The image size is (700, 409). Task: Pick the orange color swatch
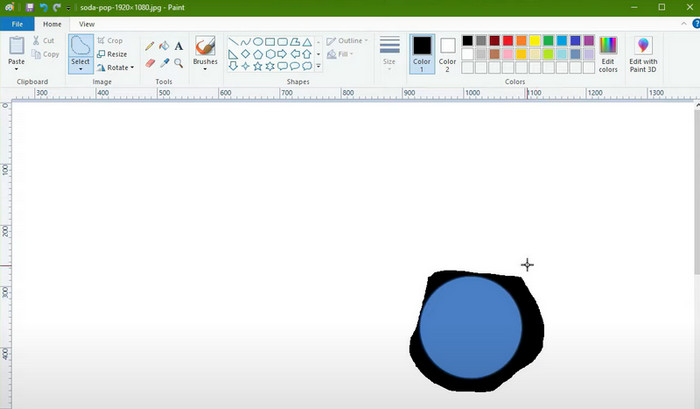521,41
